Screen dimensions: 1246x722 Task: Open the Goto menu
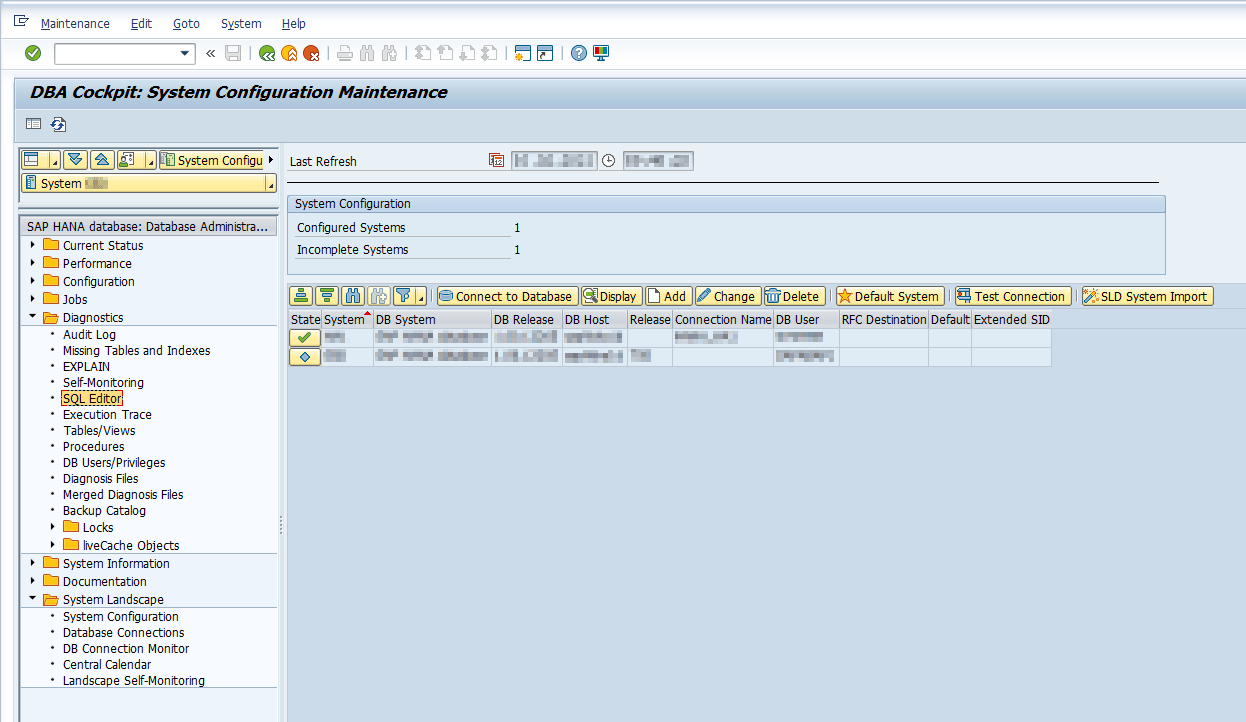point(186,23)
